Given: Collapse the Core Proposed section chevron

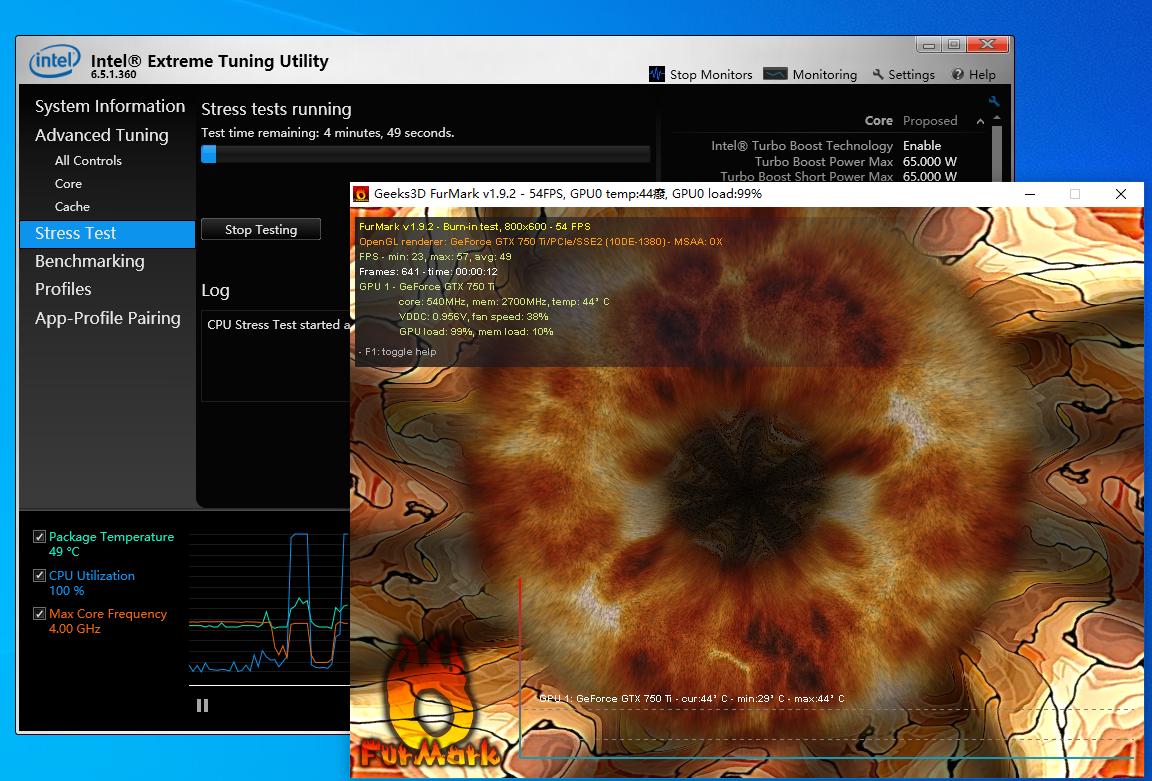Looking at the screenshot, I should pos(980,121).
